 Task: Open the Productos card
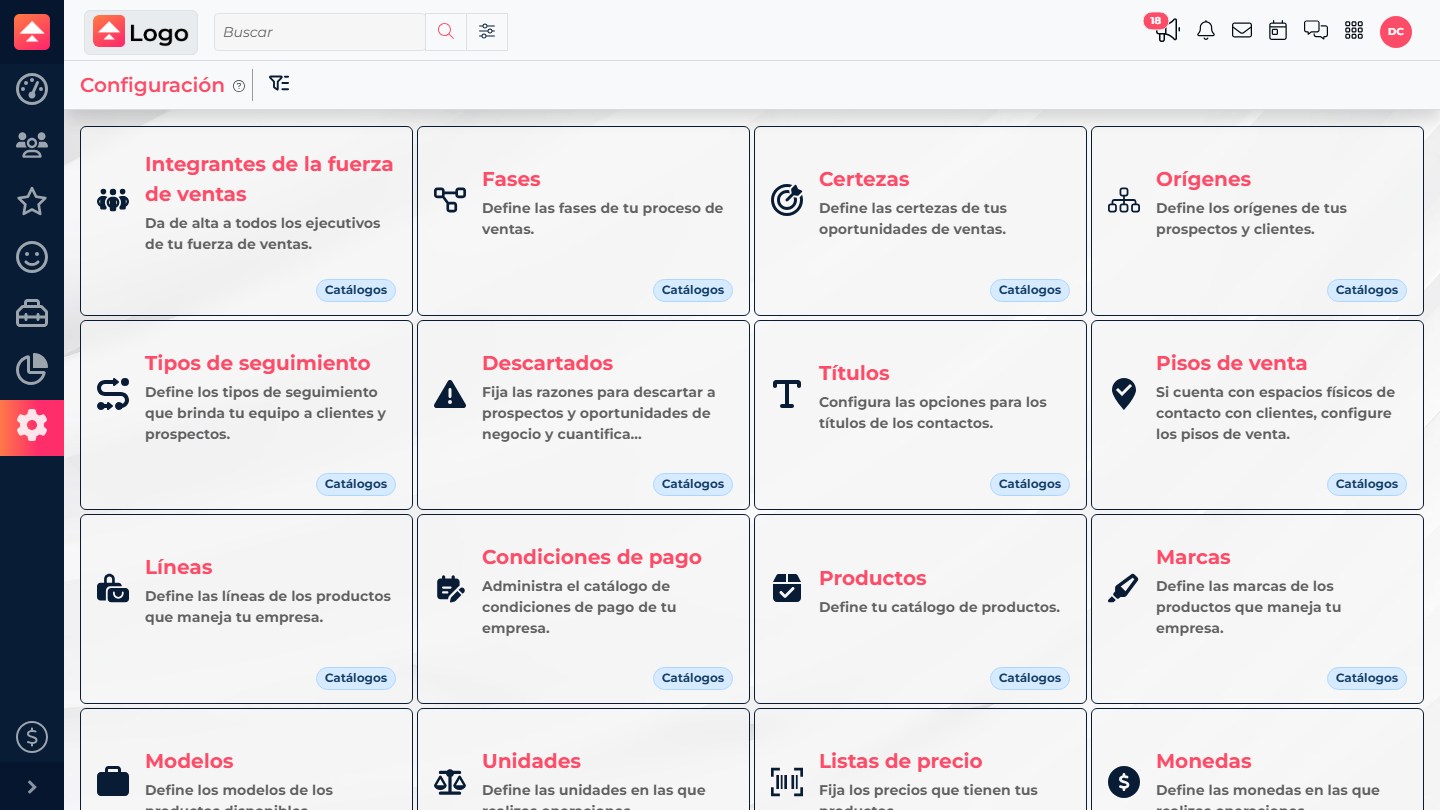920,609
